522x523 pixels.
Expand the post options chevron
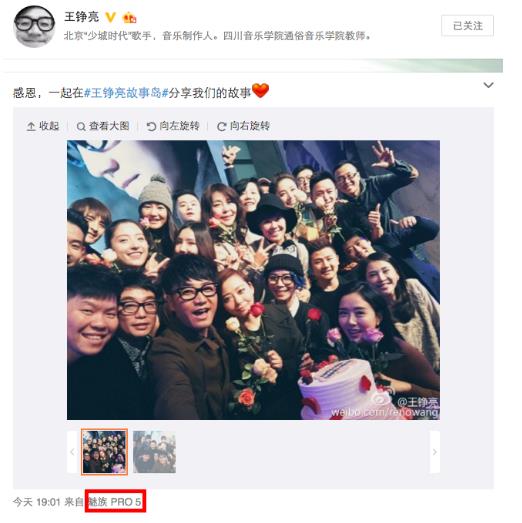[488, 85]
